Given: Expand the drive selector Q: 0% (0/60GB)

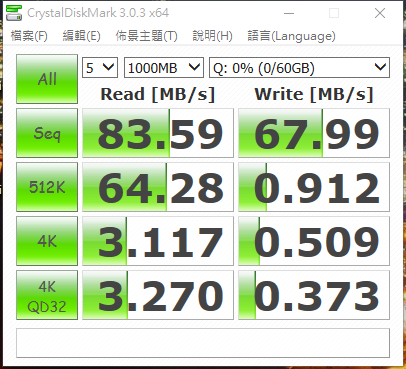Looking at the screenshot, I should tap(299, 68).
